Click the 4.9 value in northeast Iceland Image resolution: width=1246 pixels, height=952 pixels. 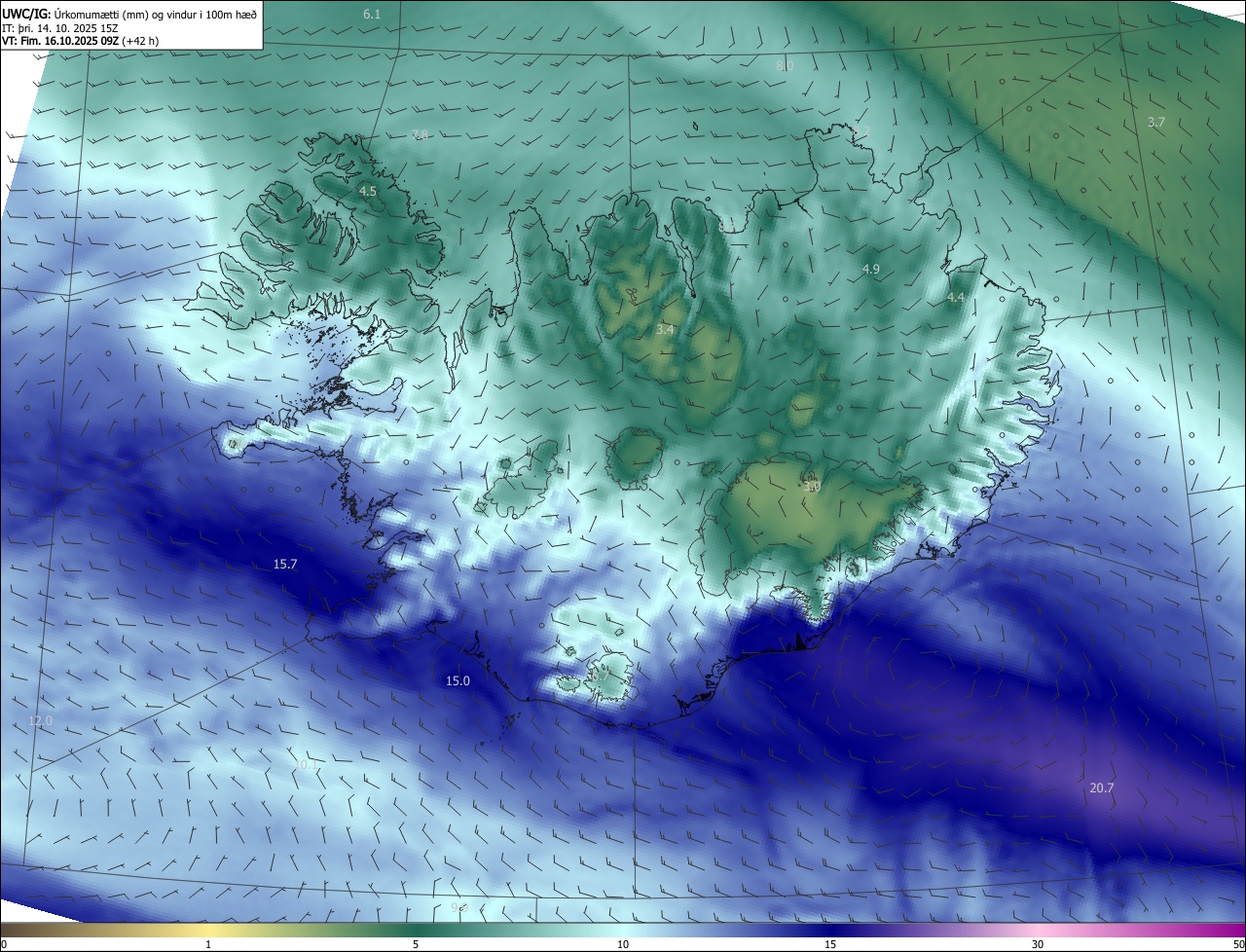tap(871, 269)
